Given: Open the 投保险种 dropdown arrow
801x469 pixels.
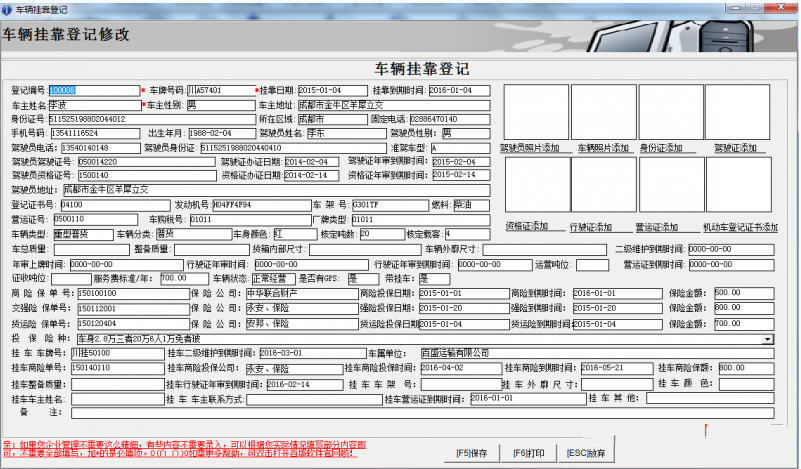Looking at the screenshot, I should tap(768, 339).
